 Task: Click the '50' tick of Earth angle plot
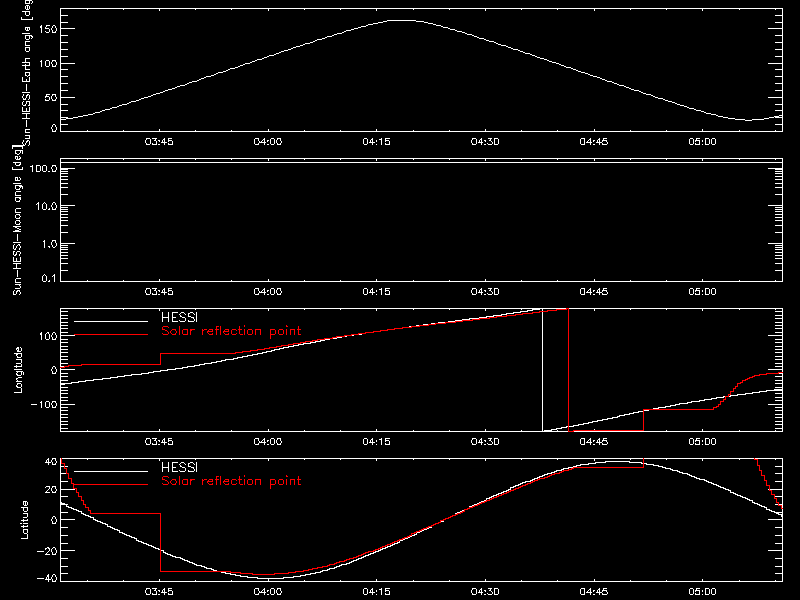[51, 97]
